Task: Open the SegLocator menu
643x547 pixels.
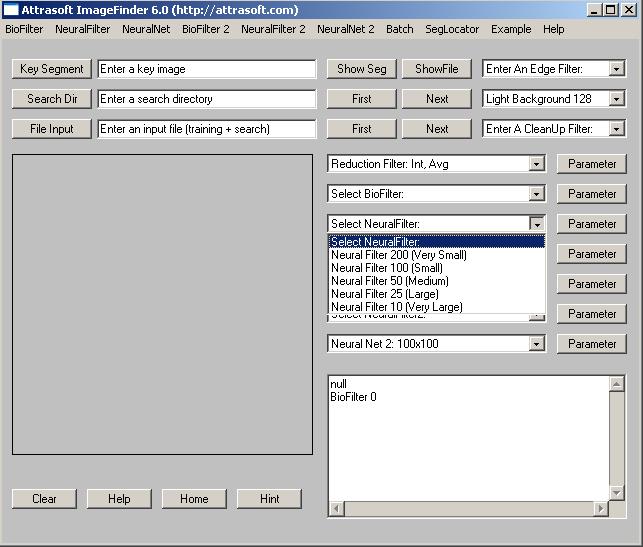Action: [x=452, y=29]
